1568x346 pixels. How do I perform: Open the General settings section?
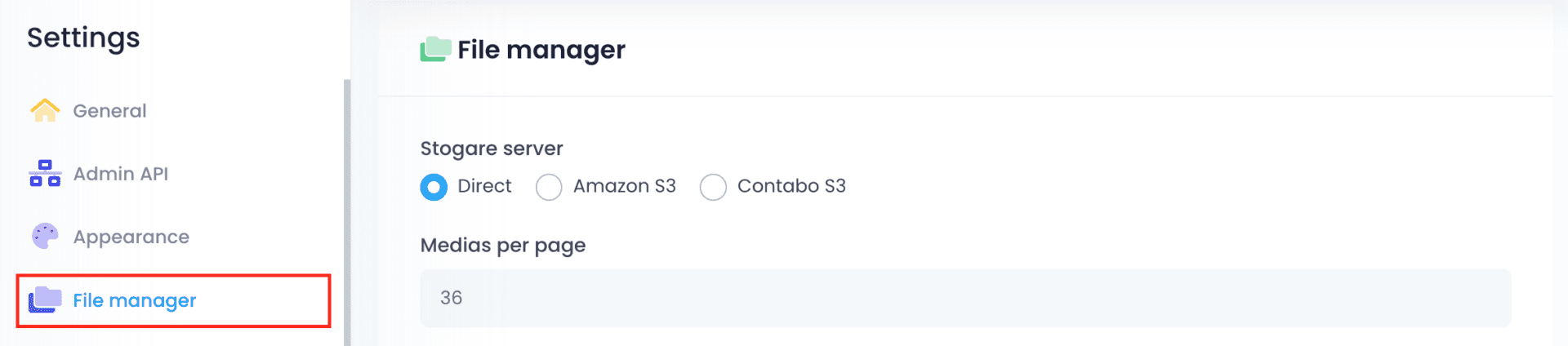point(109,111)
